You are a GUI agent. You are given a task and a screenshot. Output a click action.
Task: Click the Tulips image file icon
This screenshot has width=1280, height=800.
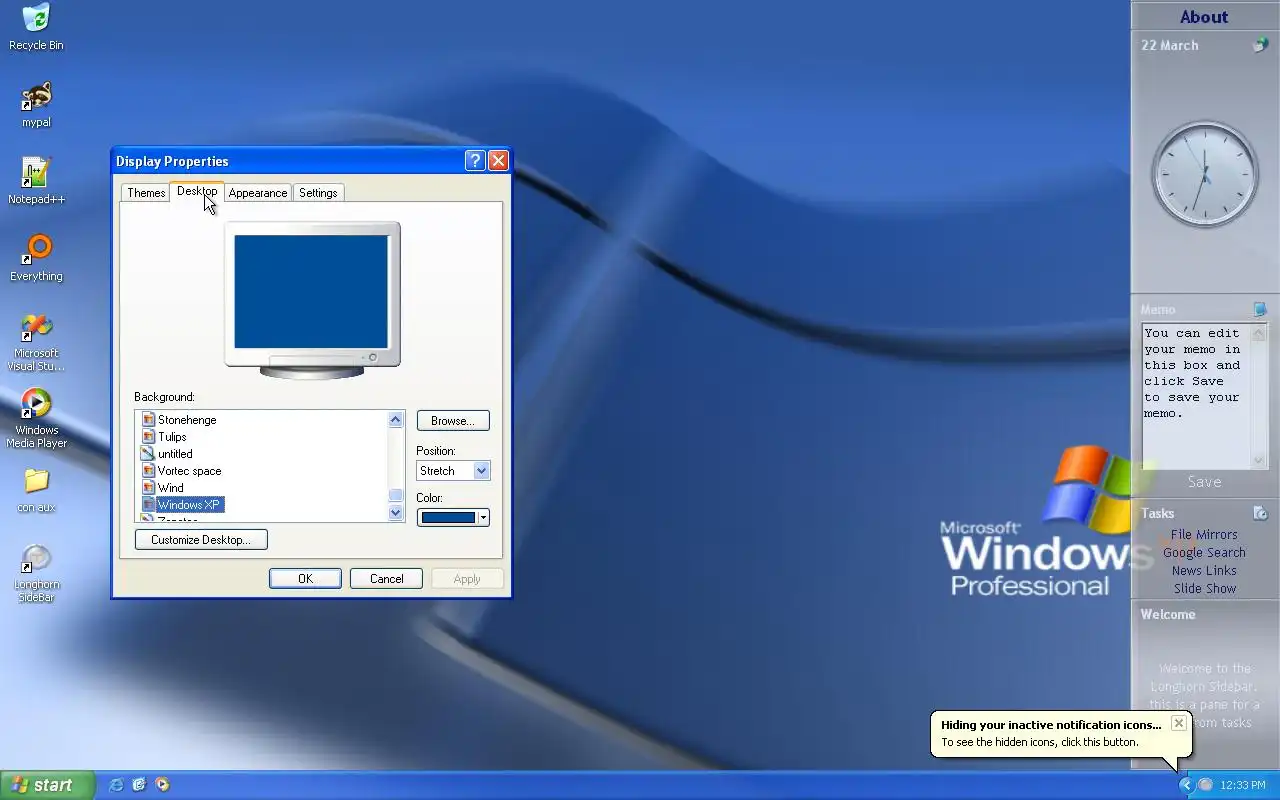[148, 437]
